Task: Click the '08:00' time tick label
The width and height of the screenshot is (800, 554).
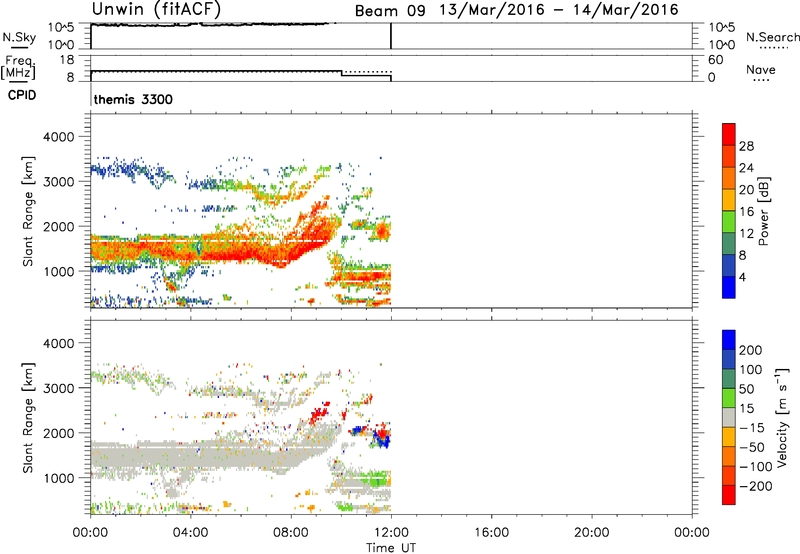Action: click(x=290, y=533)
